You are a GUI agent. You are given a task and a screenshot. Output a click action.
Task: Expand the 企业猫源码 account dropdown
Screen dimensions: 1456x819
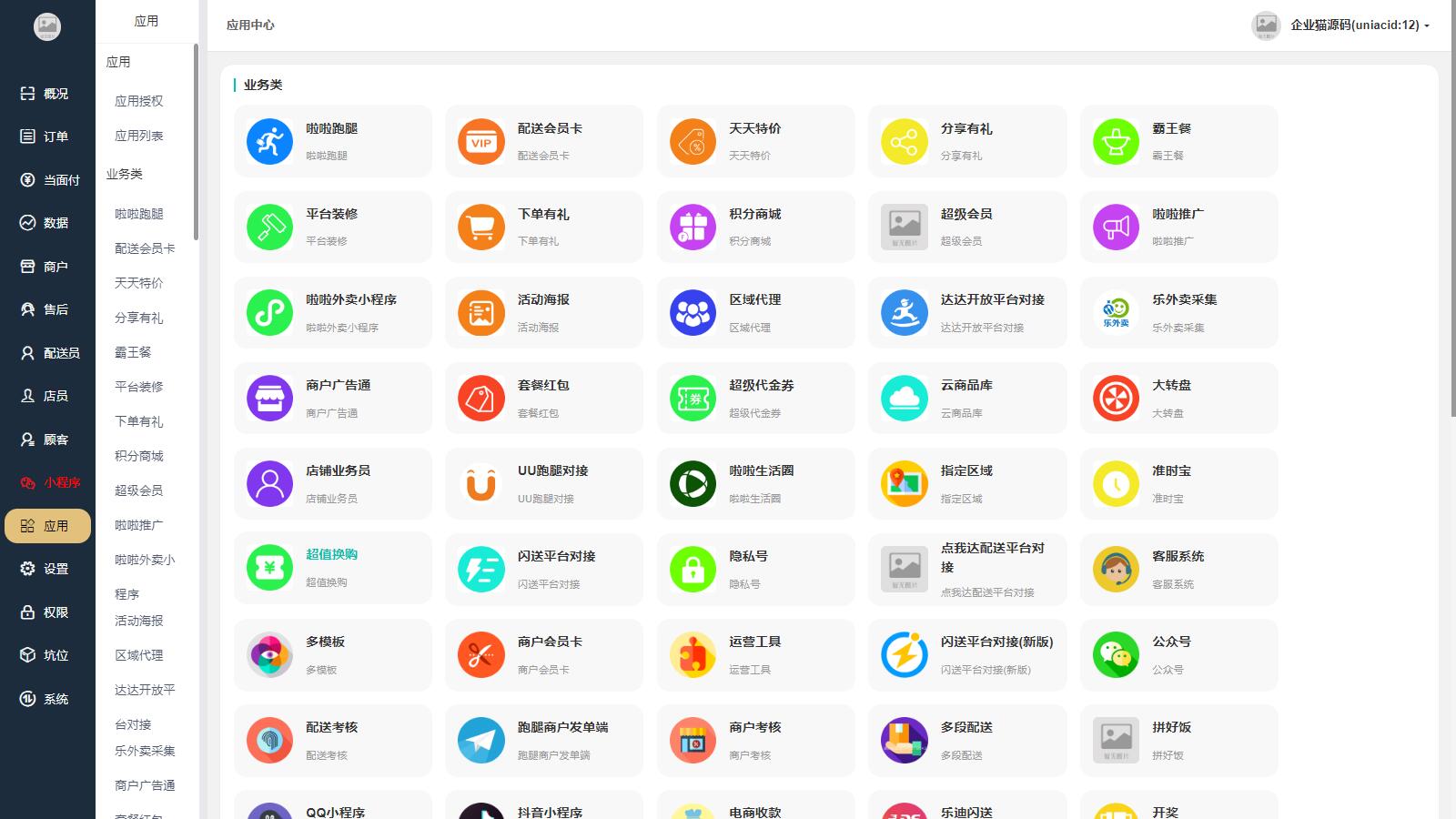pos(1359,25)
